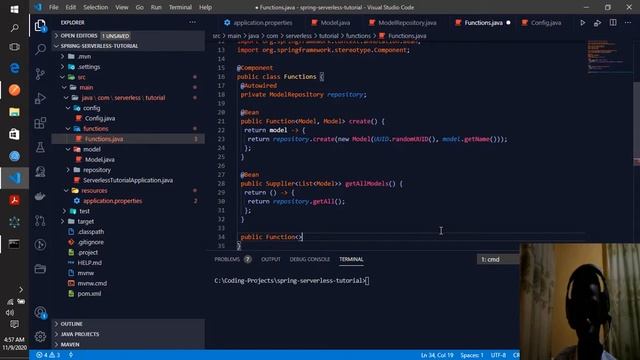Click the Ln 34, Col 19 status item

pyautogui.click(x=437, y=355)
